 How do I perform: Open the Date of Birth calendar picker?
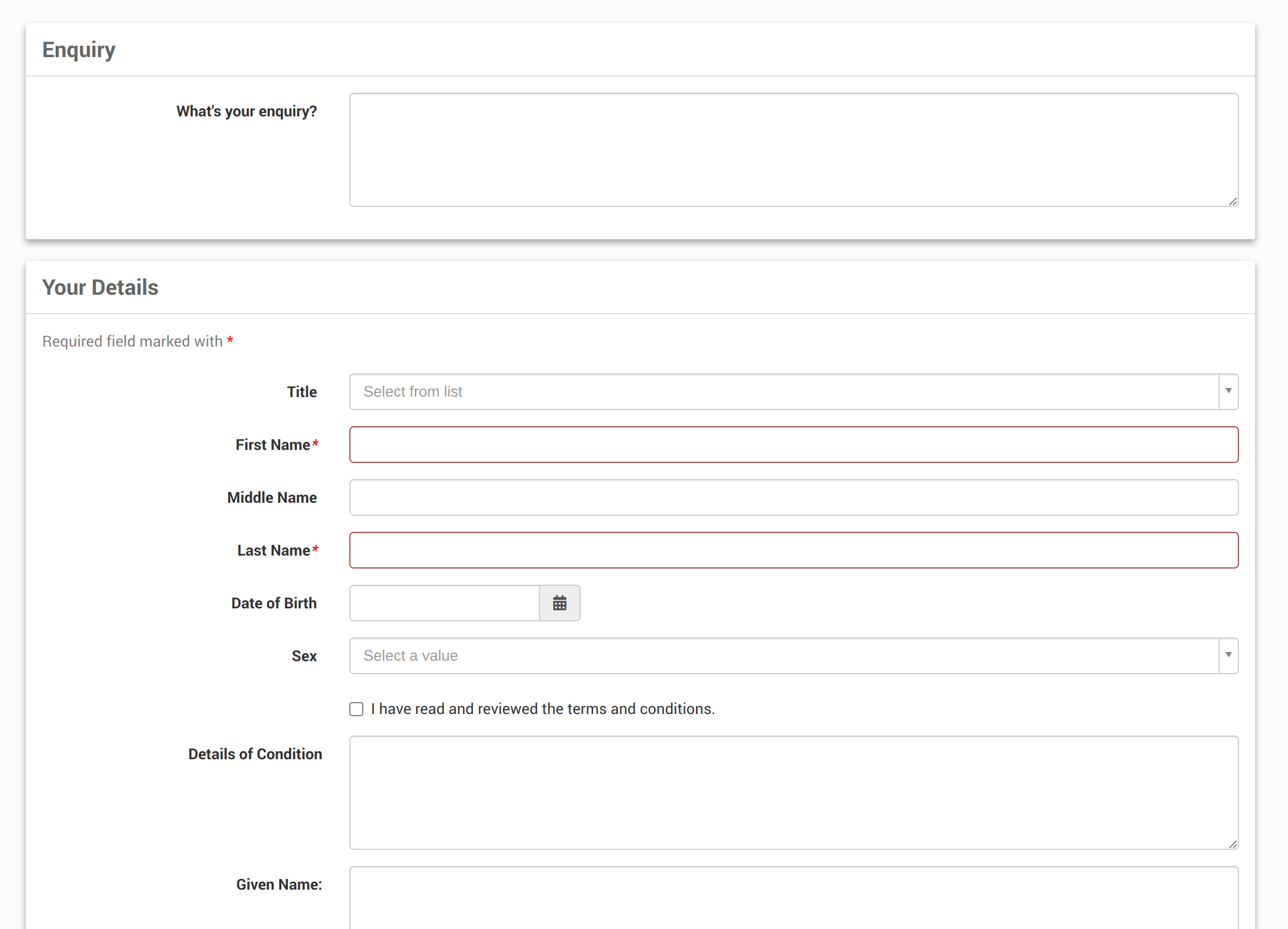click(560, 602)
